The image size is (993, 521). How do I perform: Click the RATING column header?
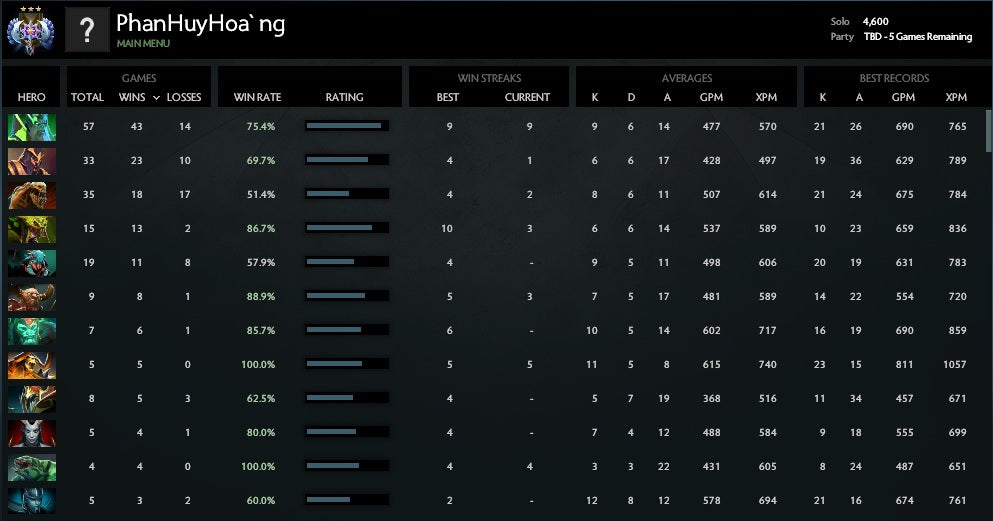click(x=344, y=98)
